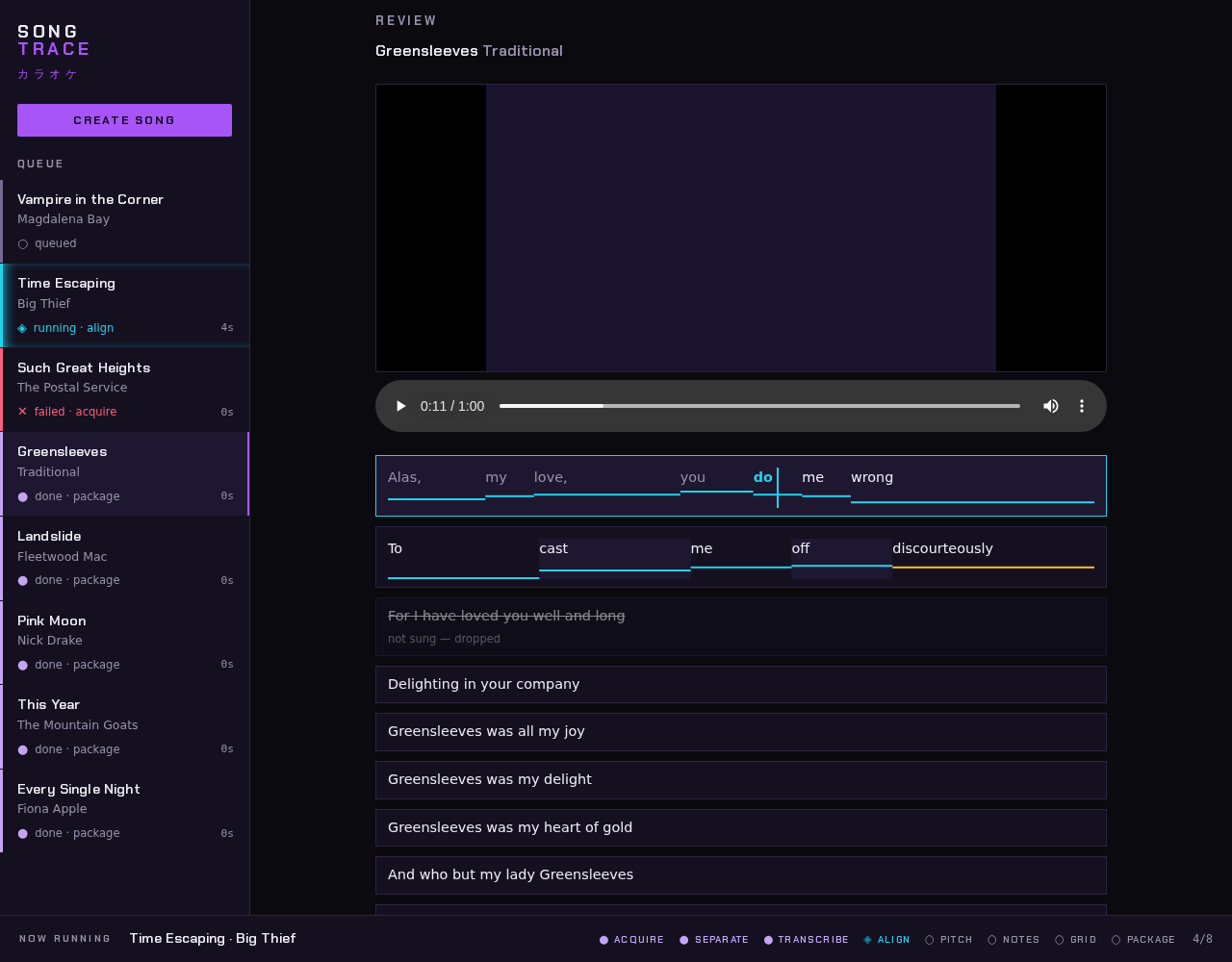The height and width of the screenshot is (962, 1232).
Task: Play the Greensleeves video
Action: pyautogui.click(x=400, y=406)
